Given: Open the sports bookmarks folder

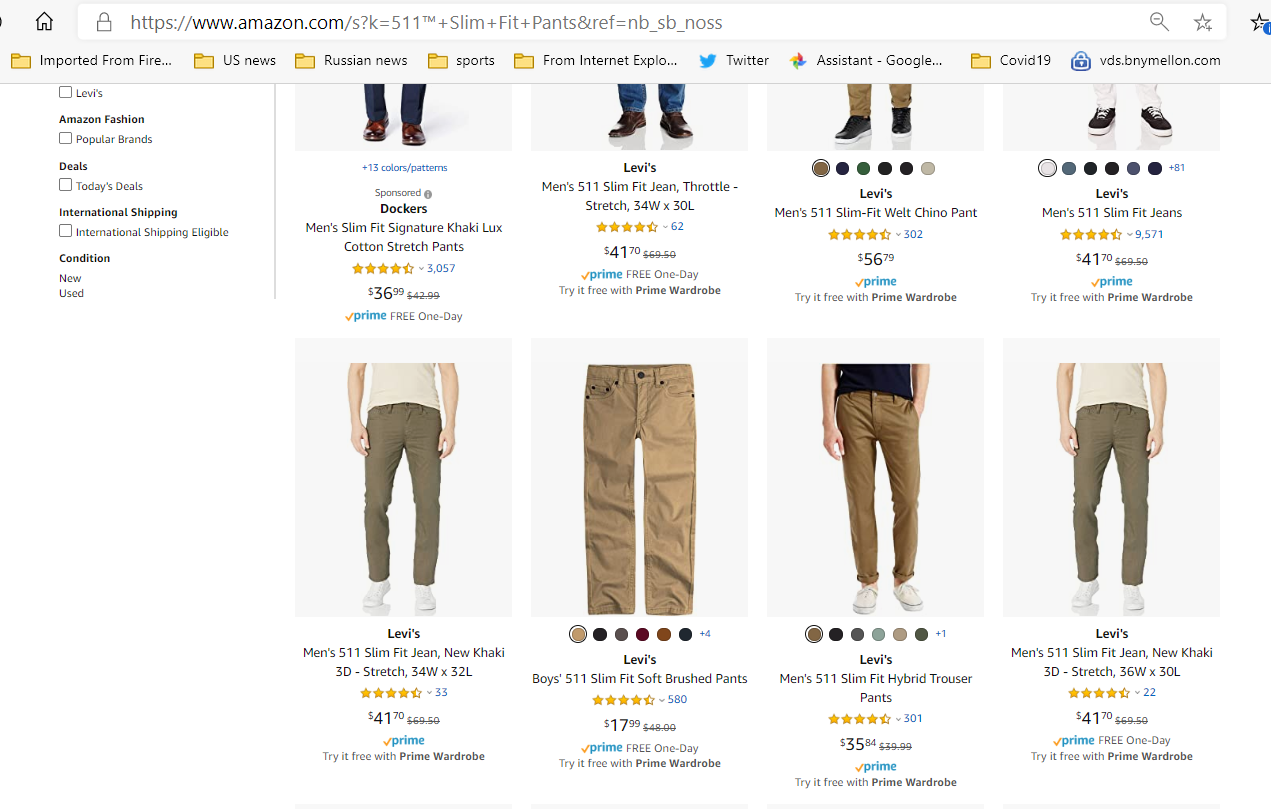Looking at the screenshot, I should pyautogui.click(x=461, y=60).
